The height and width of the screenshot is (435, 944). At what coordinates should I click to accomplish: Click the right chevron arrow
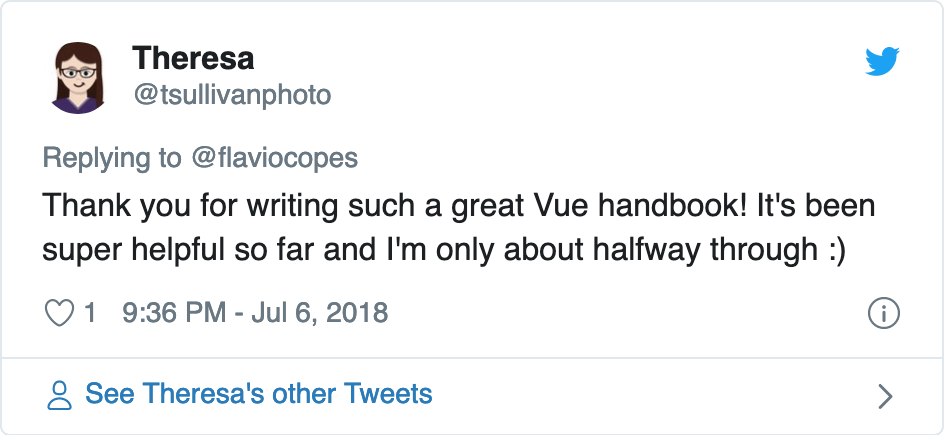tap(884, 396)
